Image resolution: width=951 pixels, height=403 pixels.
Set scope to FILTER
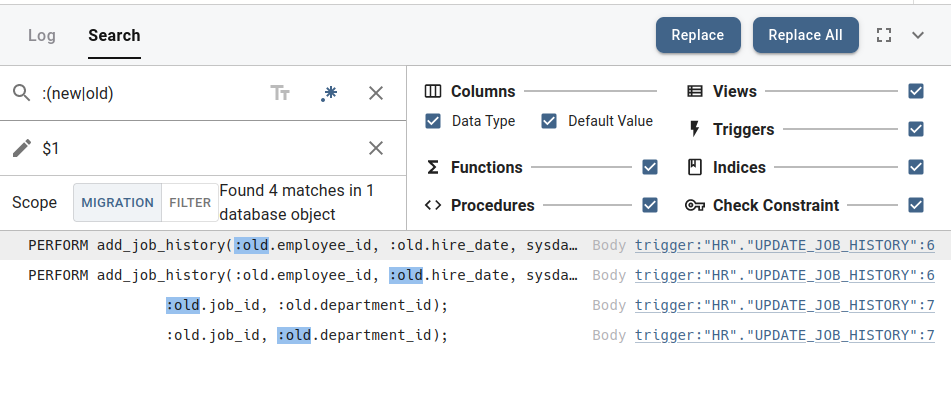click(190, 203)
